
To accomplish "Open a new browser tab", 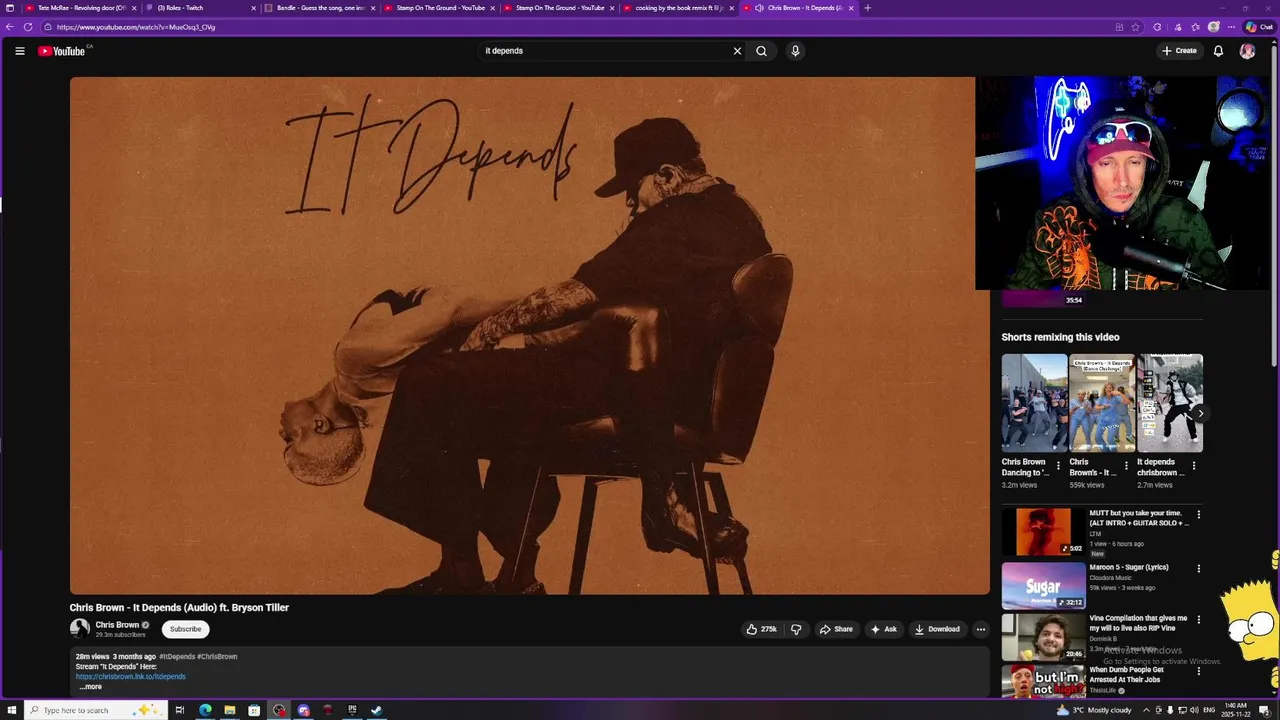I will click(867, 8).
